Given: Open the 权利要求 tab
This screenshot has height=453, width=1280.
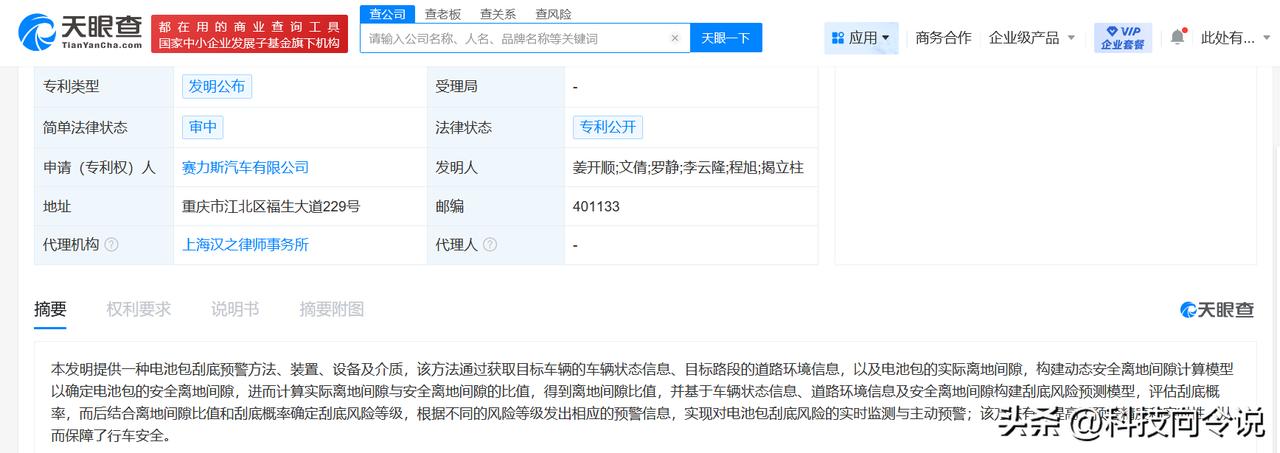Looking at the screenshot, I should coord(139,309).
